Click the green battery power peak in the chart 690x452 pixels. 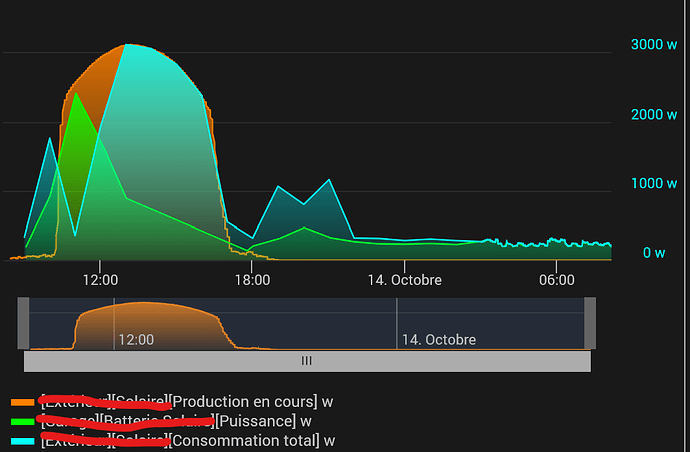point(76,93)
